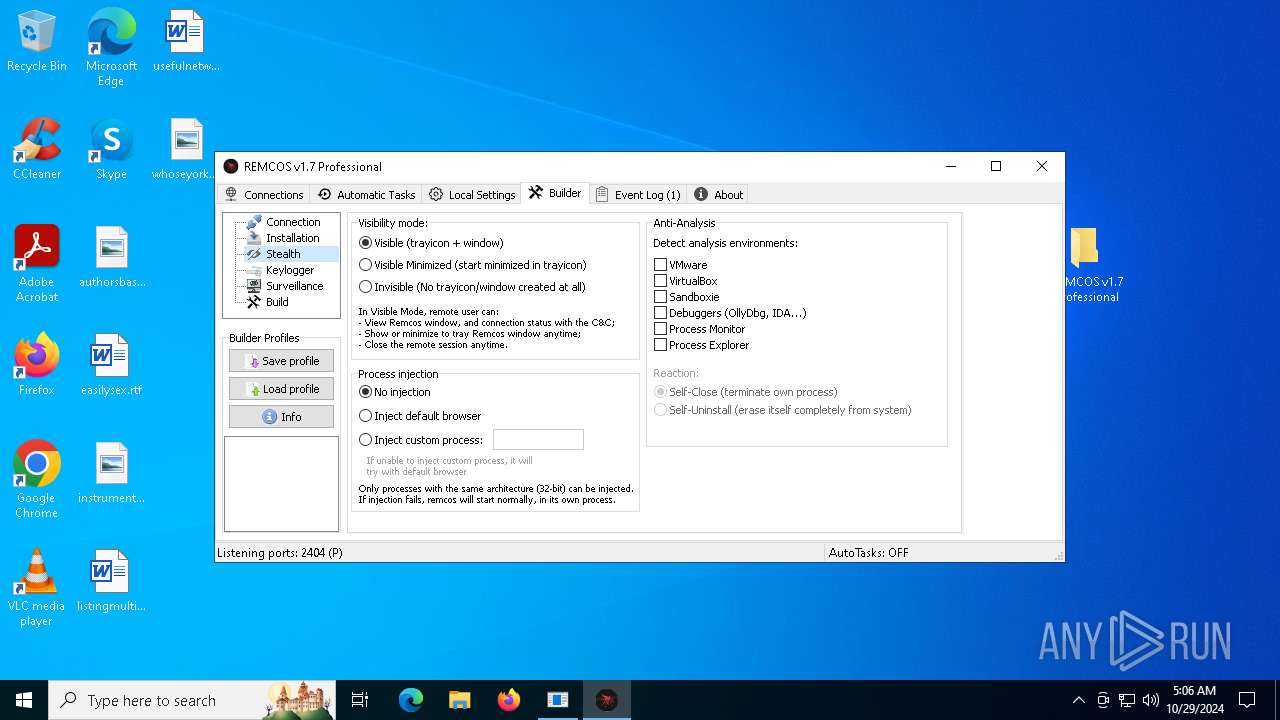This screenshot has width=1280, height=720.
Task: Select the instrument image file icon
Action: click(112, 474)
